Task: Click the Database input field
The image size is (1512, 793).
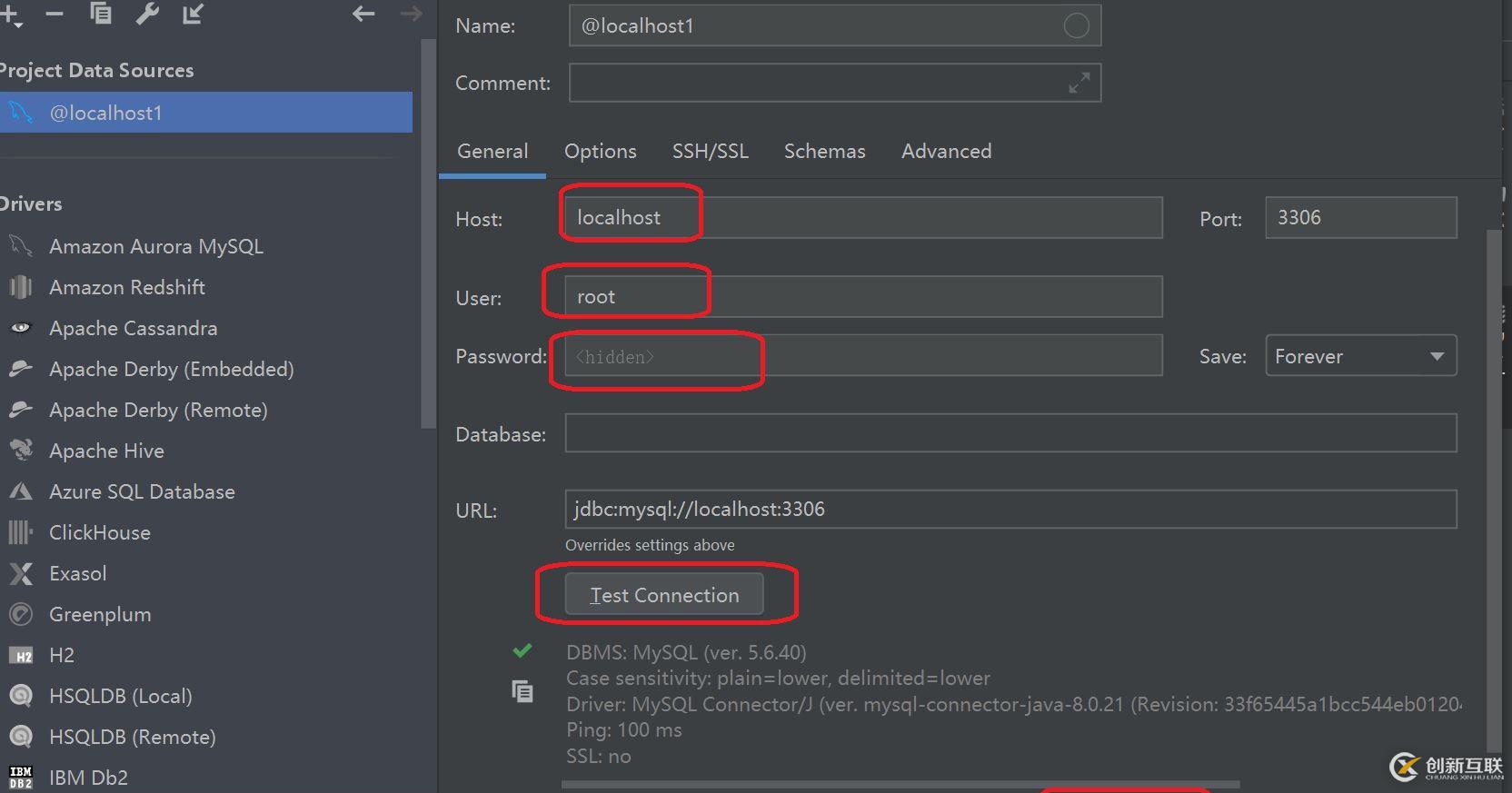Action: tap(1010, 432)
